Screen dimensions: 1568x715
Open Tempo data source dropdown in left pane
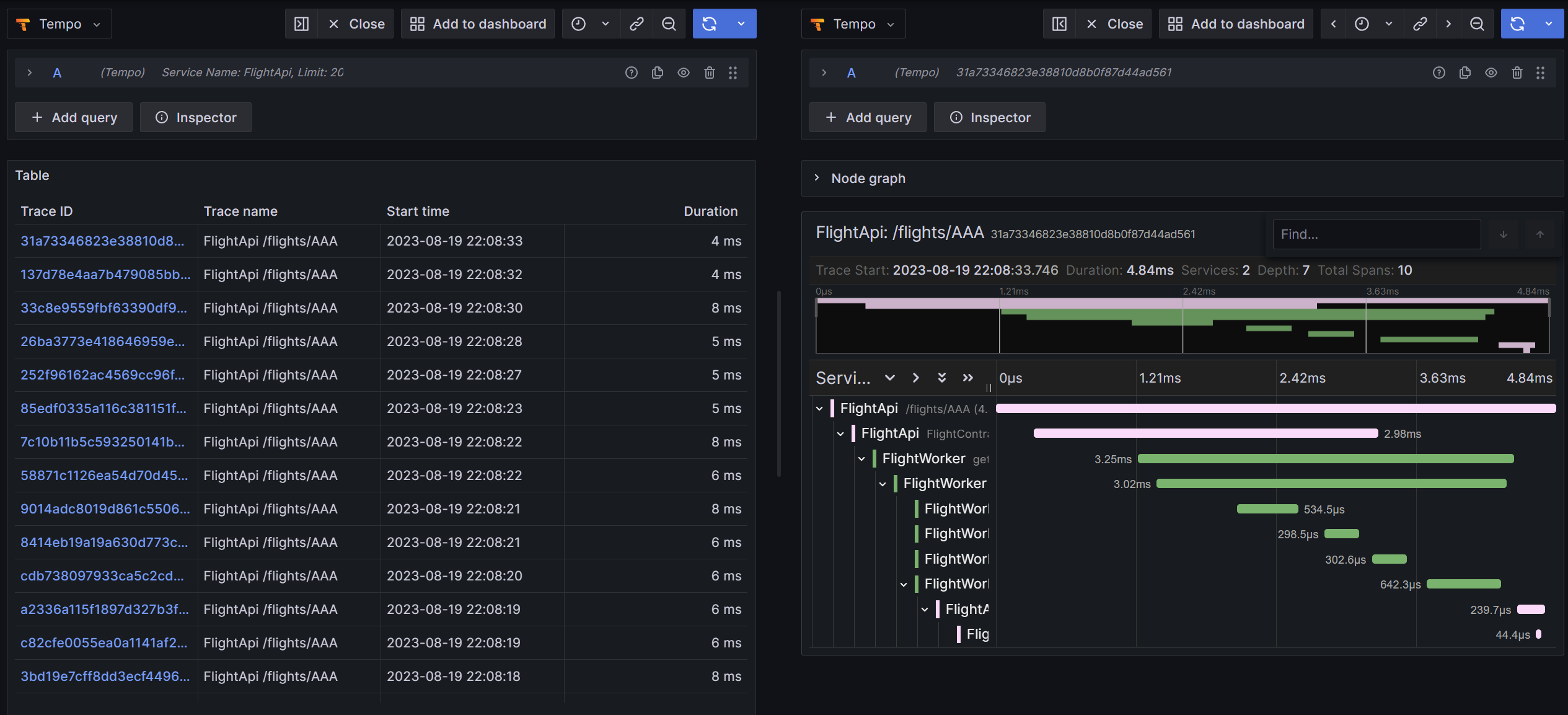tap(59, 24)
